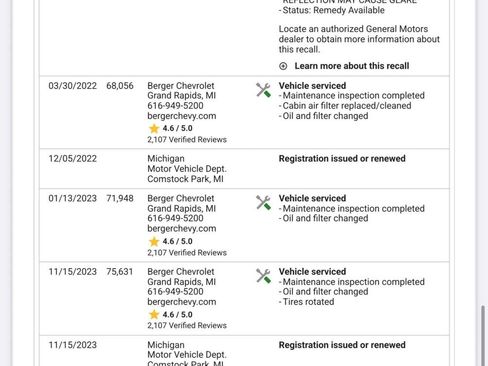The height and width of the screenshot is (366, 488).
Task: Select Berger Chevrolet name in 11/15/2023 row
Action: click(181, 272)
